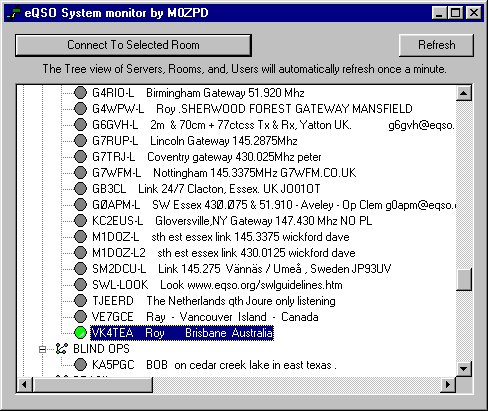Screen dimensions: 488x411
Task: Click the green active indicator for VK4TEA
Action: coord(80,332)
